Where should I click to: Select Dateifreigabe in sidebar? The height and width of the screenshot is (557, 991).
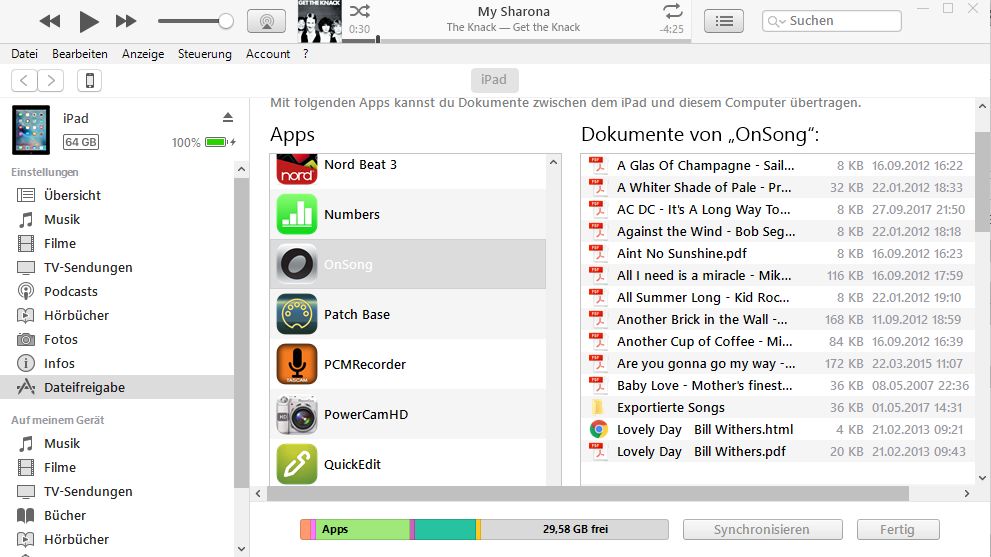tap(117, 388)
